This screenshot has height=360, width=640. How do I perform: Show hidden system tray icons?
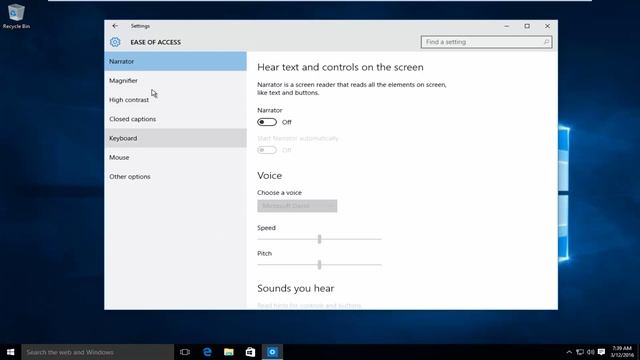(569, 352)
